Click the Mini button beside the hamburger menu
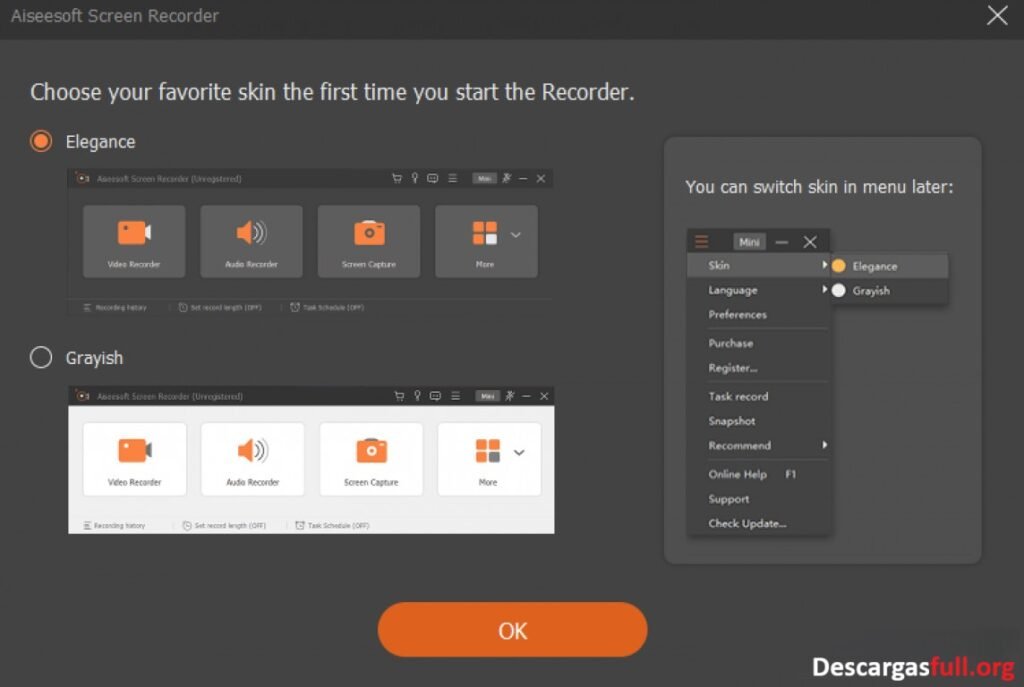The image size is (1024, 687). pyautogui.click(x=749, y=242)
